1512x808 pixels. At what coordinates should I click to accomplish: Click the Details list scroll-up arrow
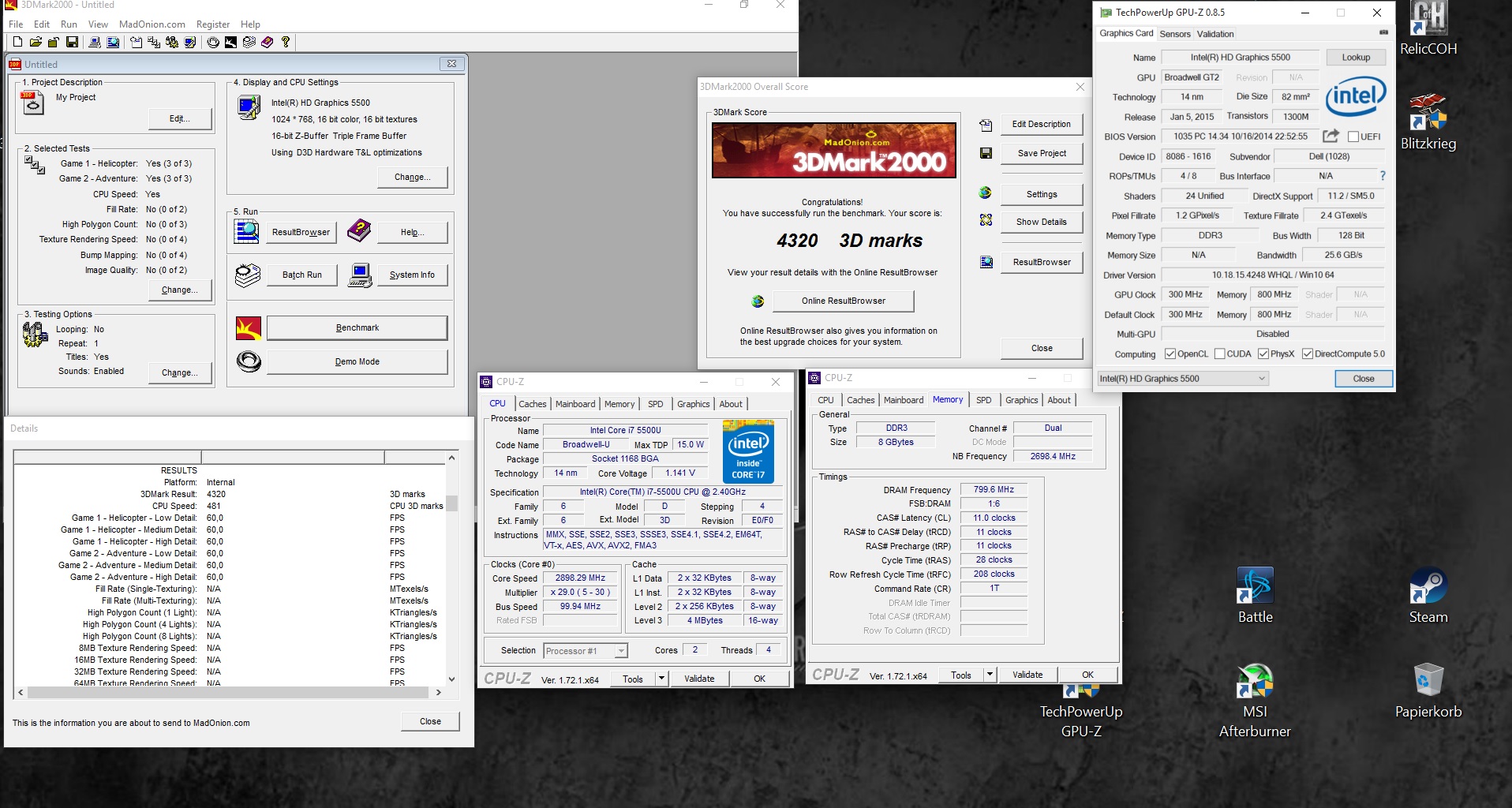[451, 458]
